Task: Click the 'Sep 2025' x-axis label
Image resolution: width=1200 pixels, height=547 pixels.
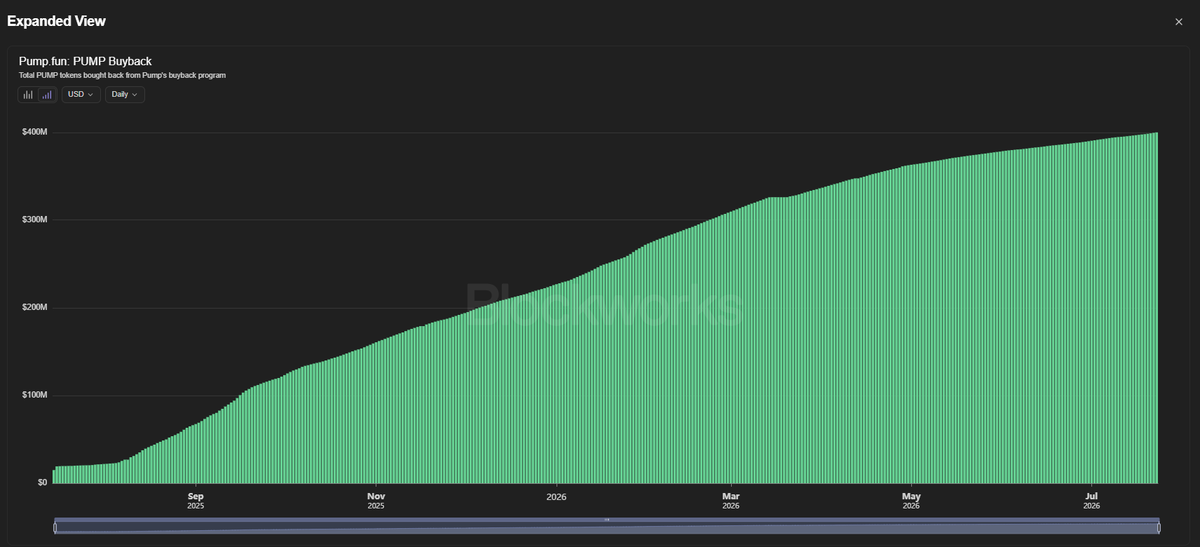Action: click(196, 500)
